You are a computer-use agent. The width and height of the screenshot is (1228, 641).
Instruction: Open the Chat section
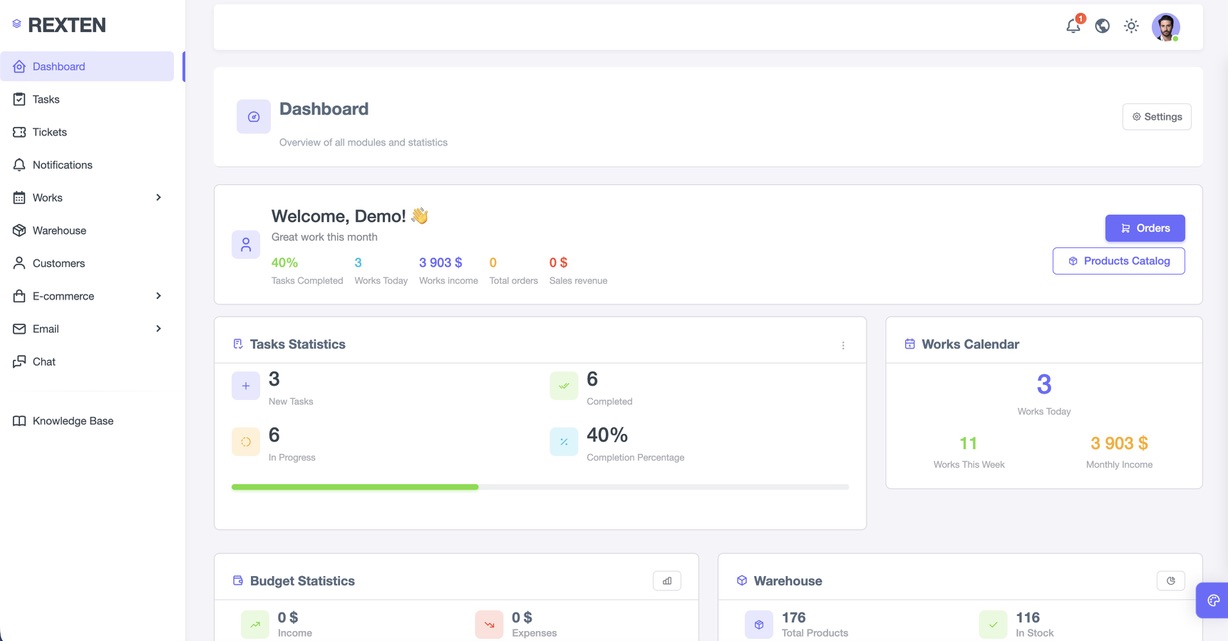click(45, 361)
